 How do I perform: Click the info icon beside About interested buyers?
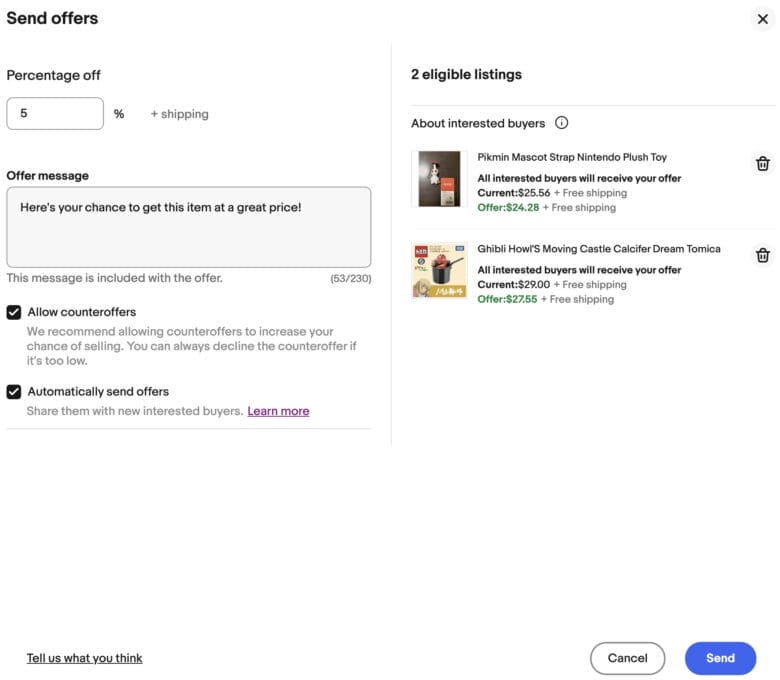561,123
